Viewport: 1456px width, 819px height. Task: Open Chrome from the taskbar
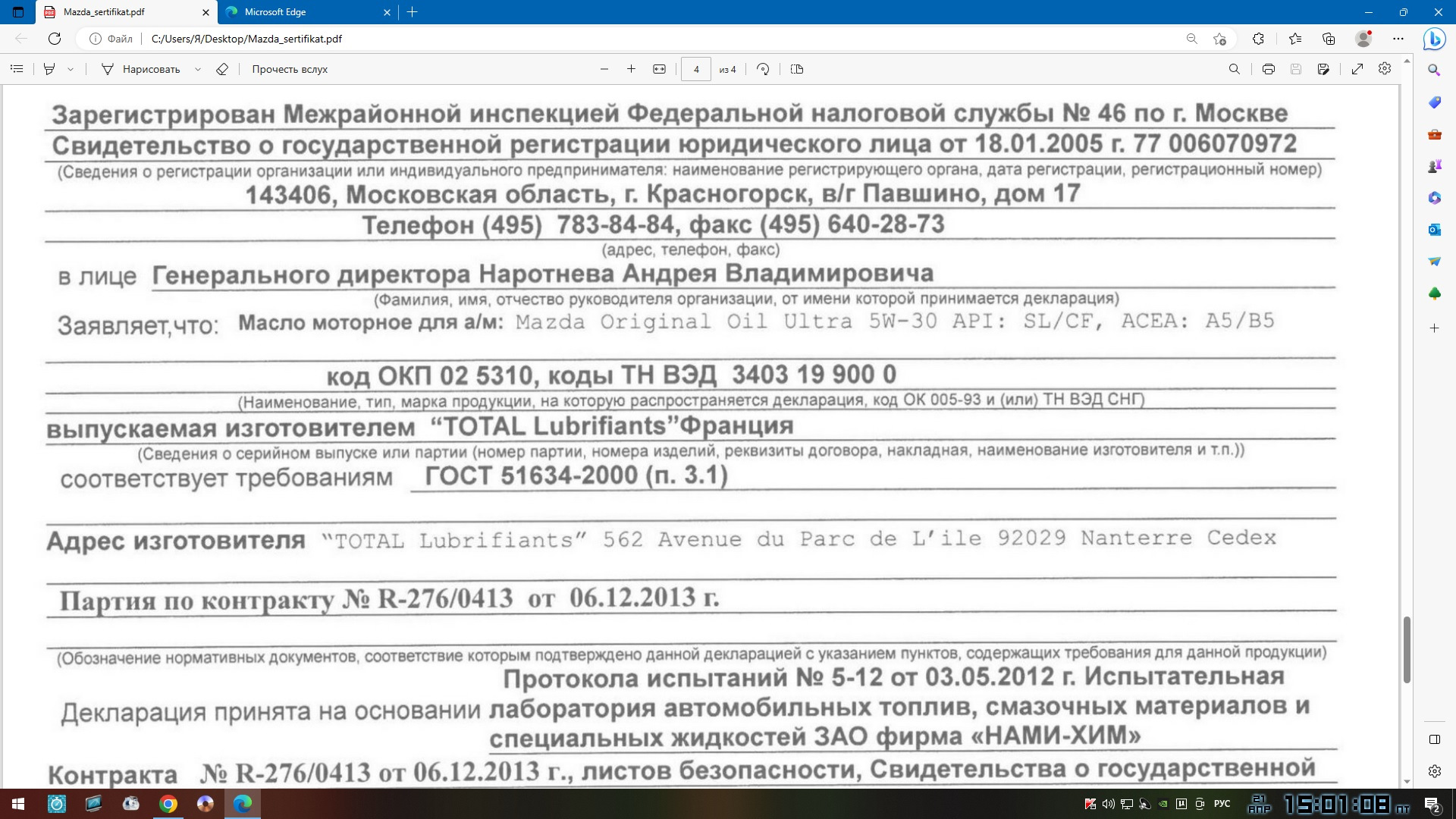tap(168, 804)
